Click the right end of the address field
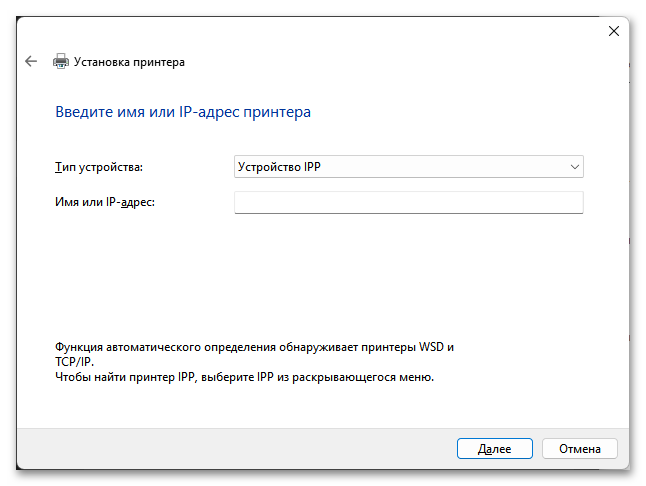This screenshot has width=646, height=486. point(572,203)
